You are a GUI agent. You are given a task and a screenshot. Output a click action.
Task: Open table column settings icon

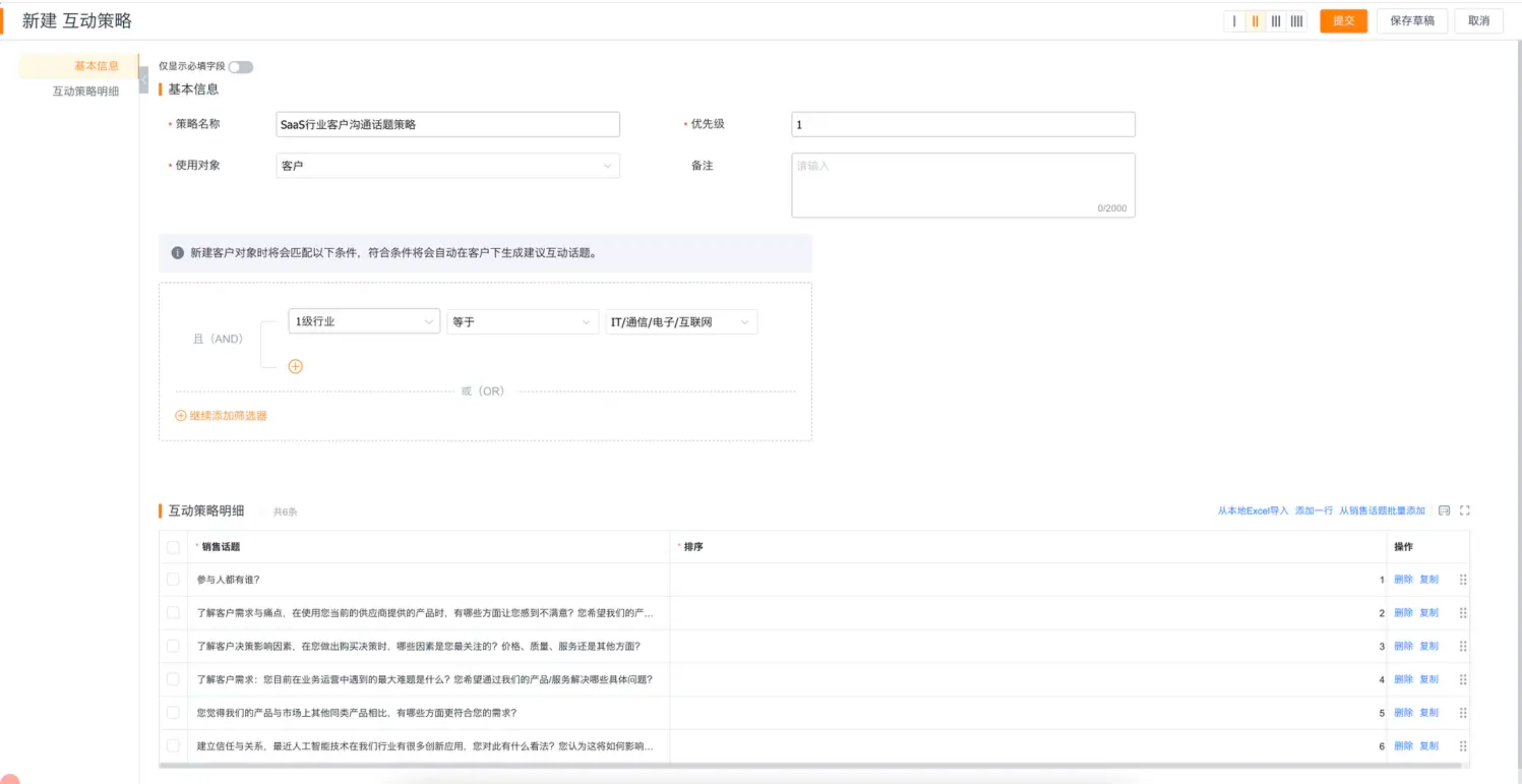click(1444, 511)
